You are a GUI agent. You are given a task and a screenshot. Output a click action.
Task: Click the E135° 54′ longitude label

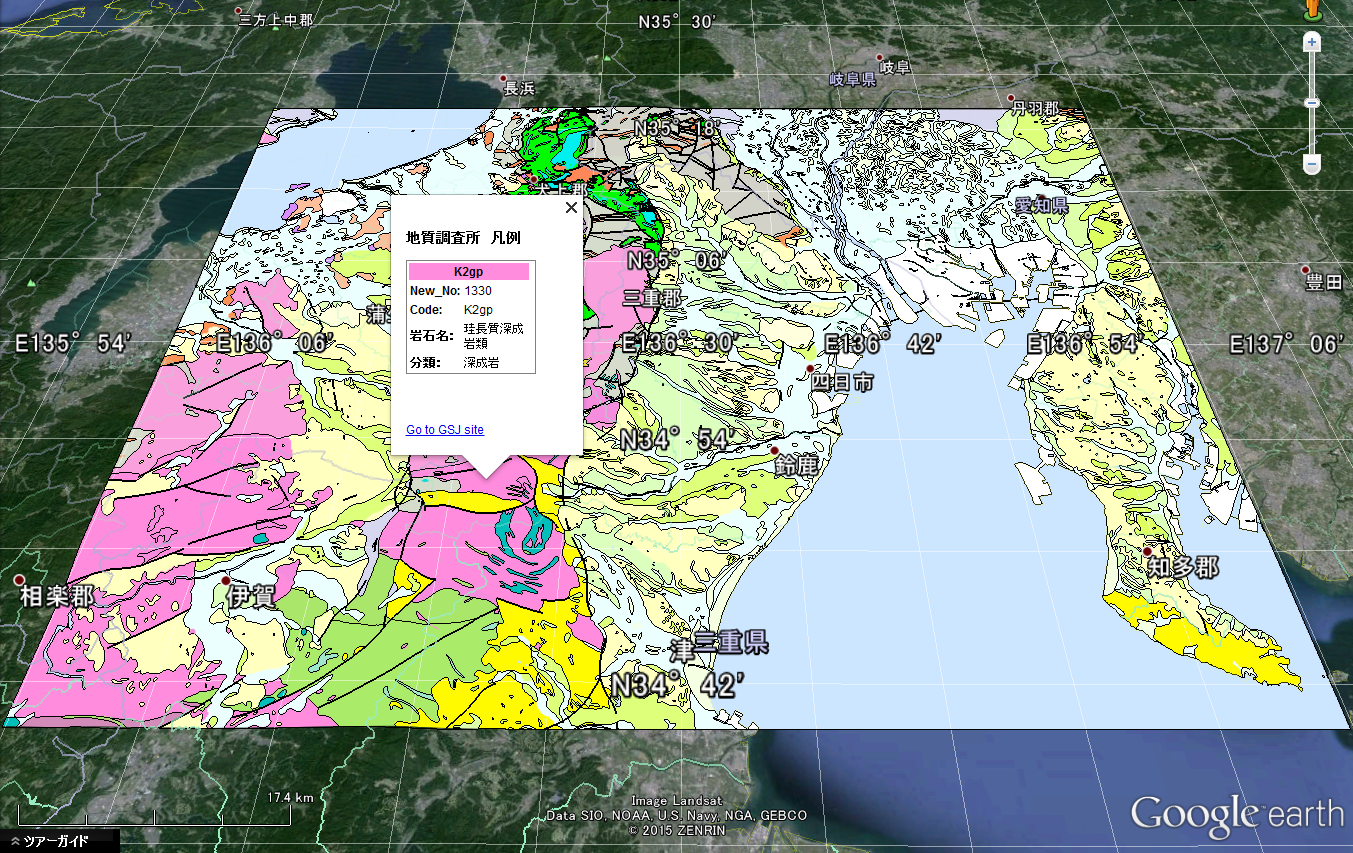tap(73, 344)
